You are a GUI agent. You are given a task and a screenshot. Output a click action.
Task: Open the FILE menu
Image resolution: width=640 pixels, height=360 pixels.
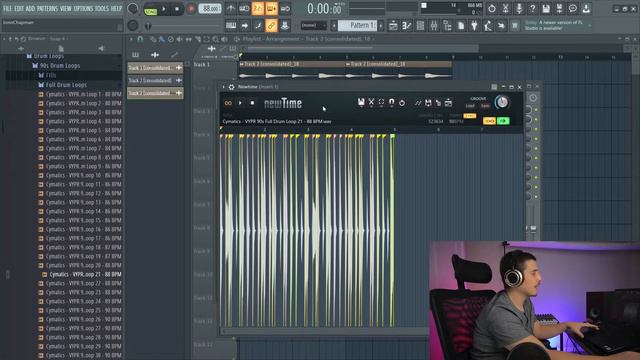[7, 8]
